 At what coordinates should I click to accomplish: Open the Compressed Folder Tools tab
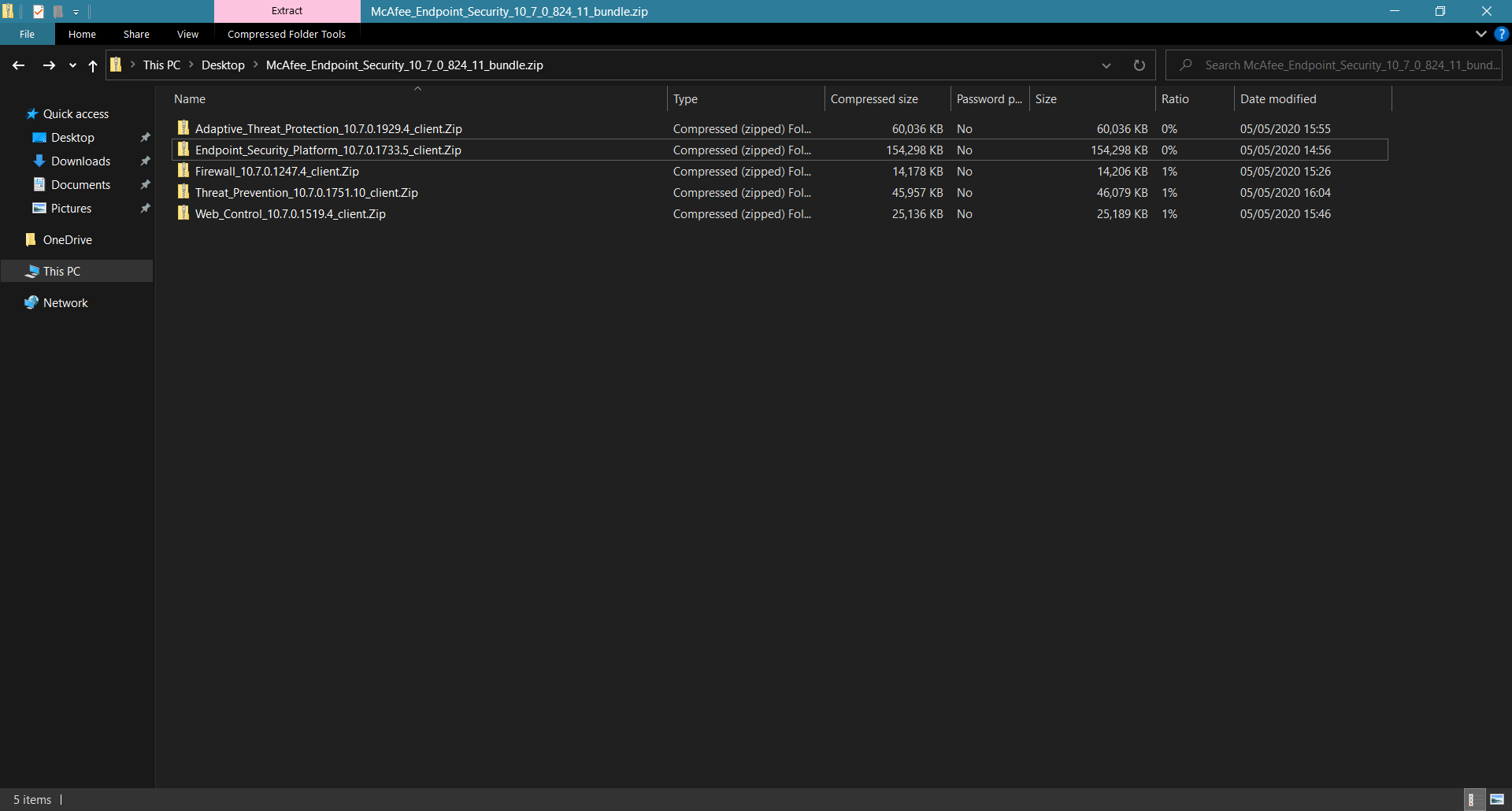[x=287, y=34]
